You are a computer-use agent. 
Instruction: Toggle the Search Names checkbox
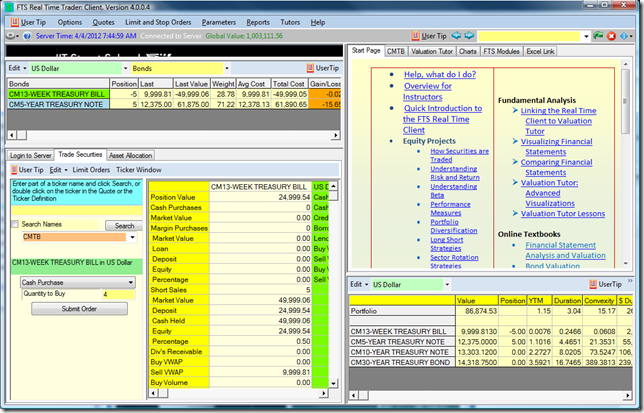15,224
